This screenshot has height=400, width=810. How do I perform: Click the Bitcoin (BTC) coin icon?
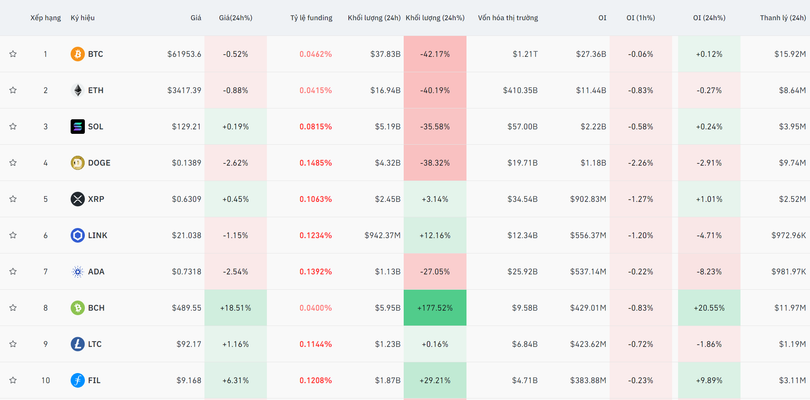click(x=78, y=54)
